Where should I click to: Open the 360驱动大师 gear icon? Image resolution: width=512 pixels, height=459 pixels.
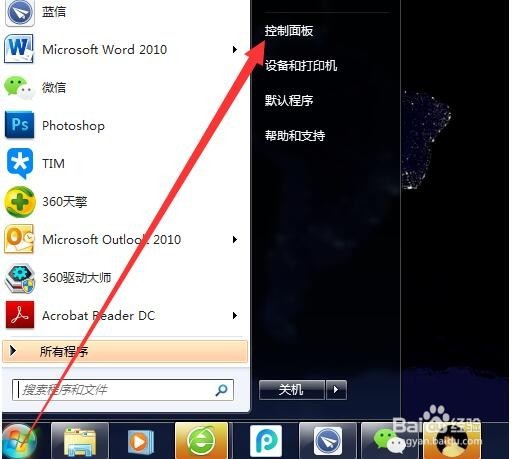pyautogui.click(x=19, y=278)
